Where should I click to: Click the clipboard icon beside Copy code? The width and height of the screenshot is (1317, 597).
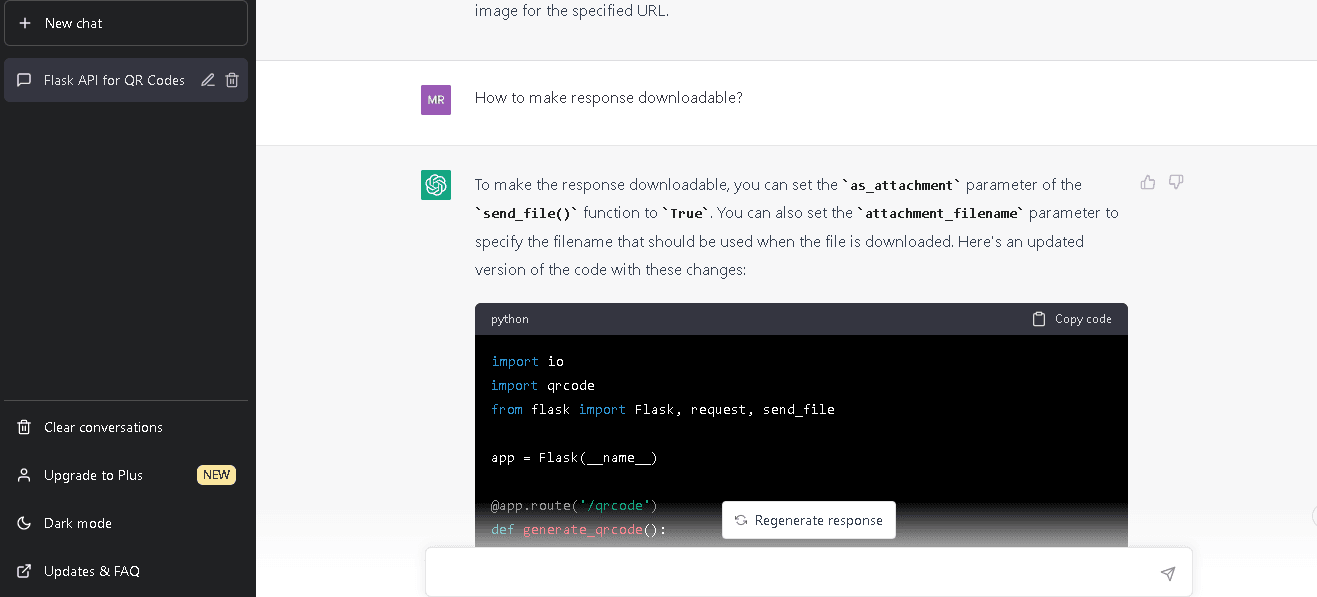[1039, 319]
